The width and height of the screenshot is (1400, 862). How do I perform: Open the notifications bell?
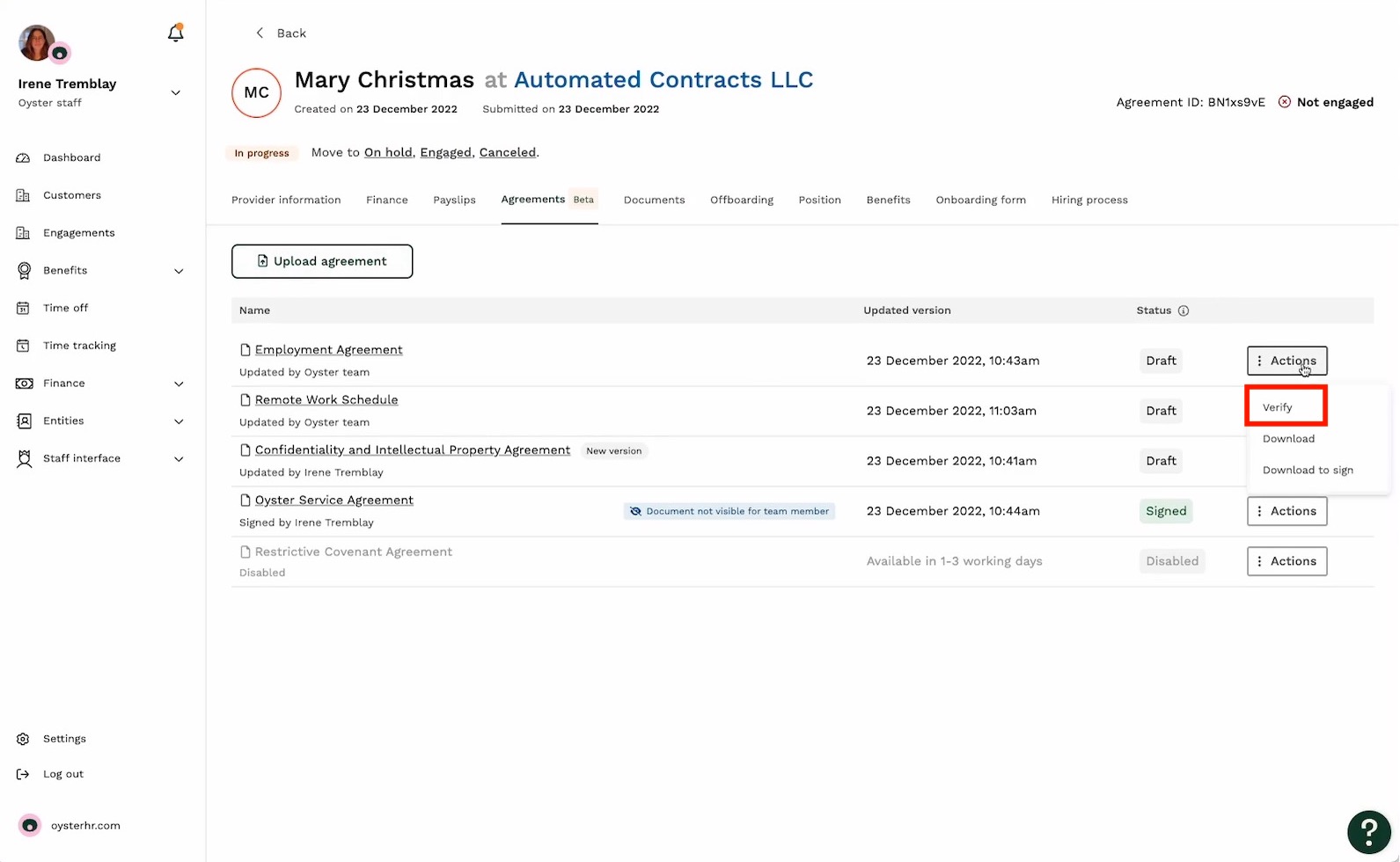click(x=176, y=33)
